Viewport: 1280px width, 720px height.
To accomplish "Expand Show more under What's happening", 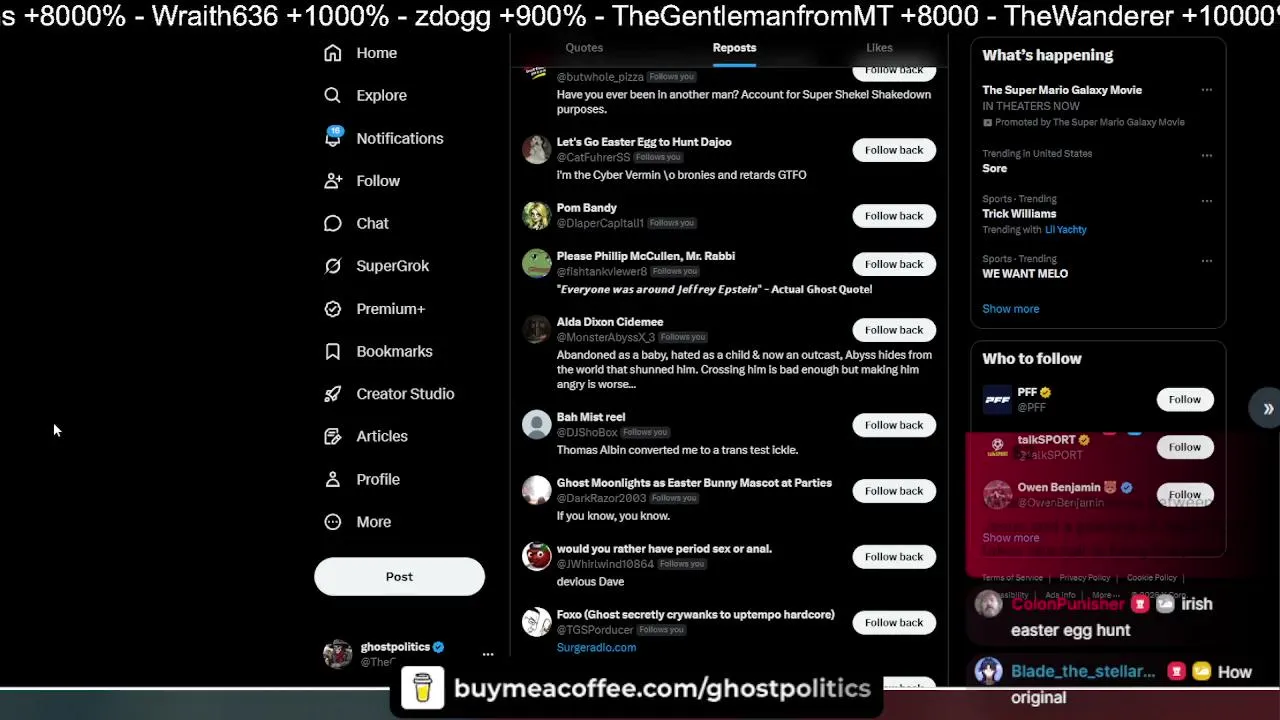I will point(1010,309).
